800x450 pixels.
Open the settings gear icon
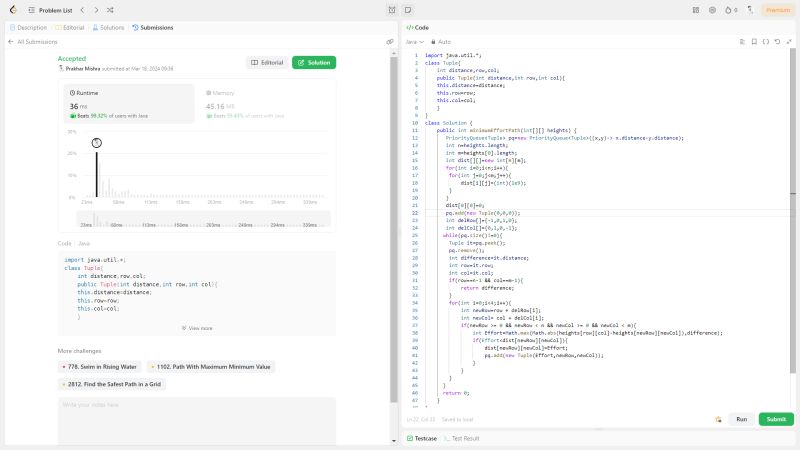click(x=712, y=10)
